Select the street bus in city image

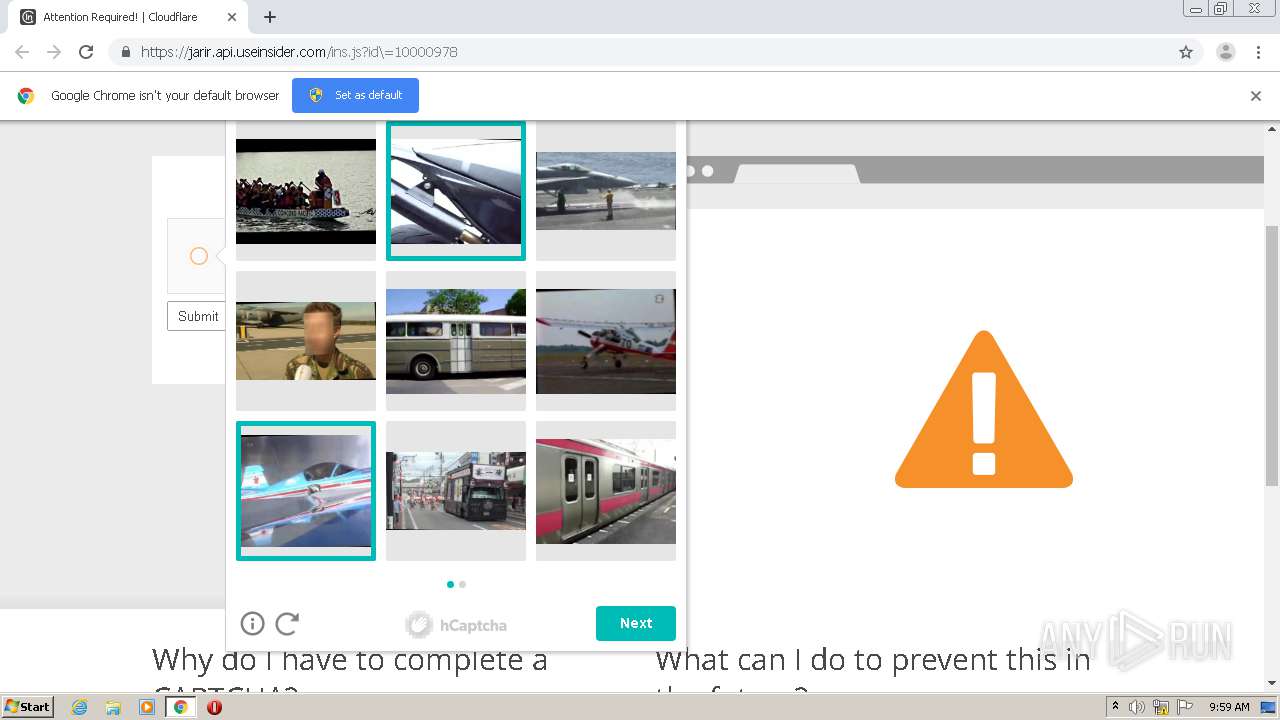tap(456, 491)
